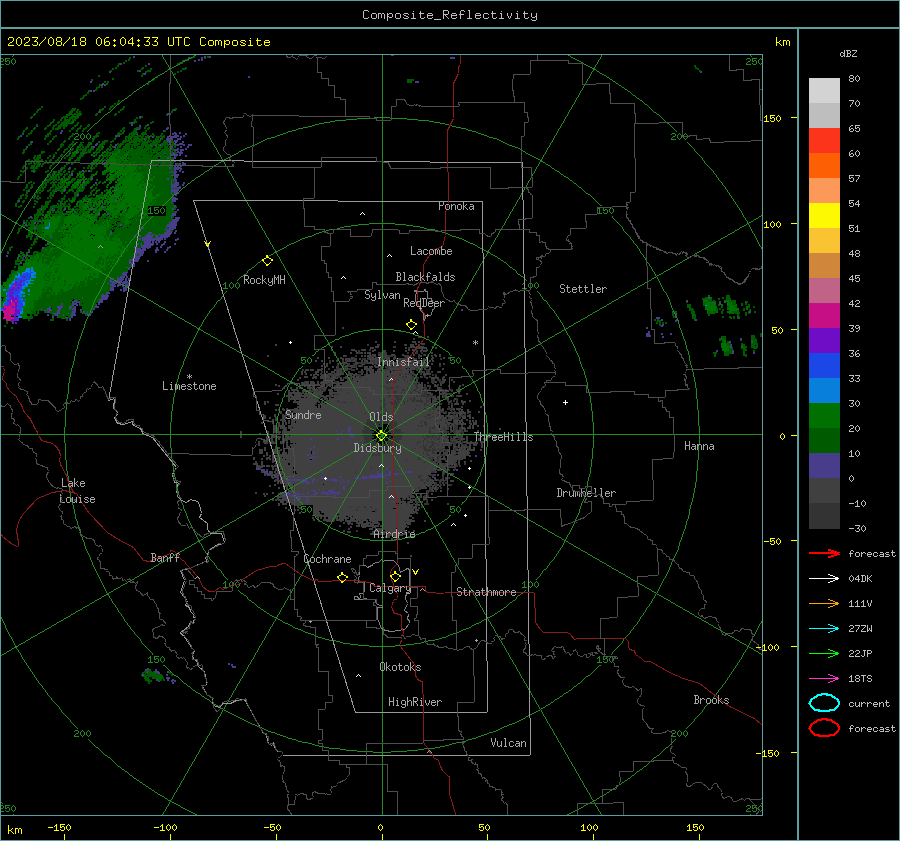The width and height of the screenshot is (900, 841).
Task: Click the ThreeHills label
Action: (x=503, y=437)
